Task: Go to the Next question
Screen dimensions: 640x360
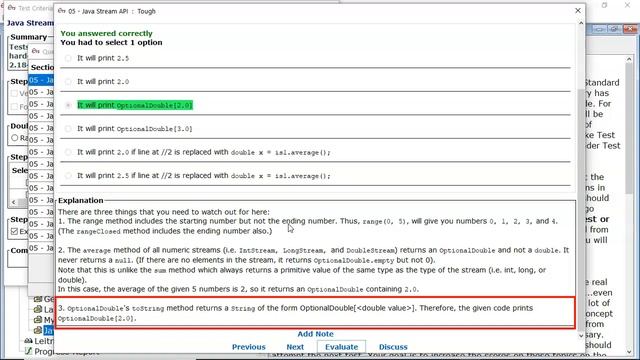Action: pos(295,347)
